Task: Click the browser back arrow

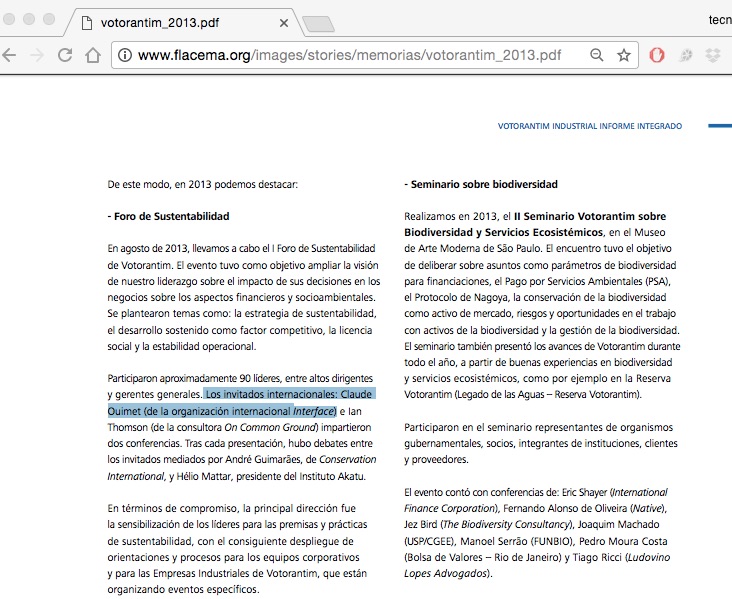Action: (10, 55)
